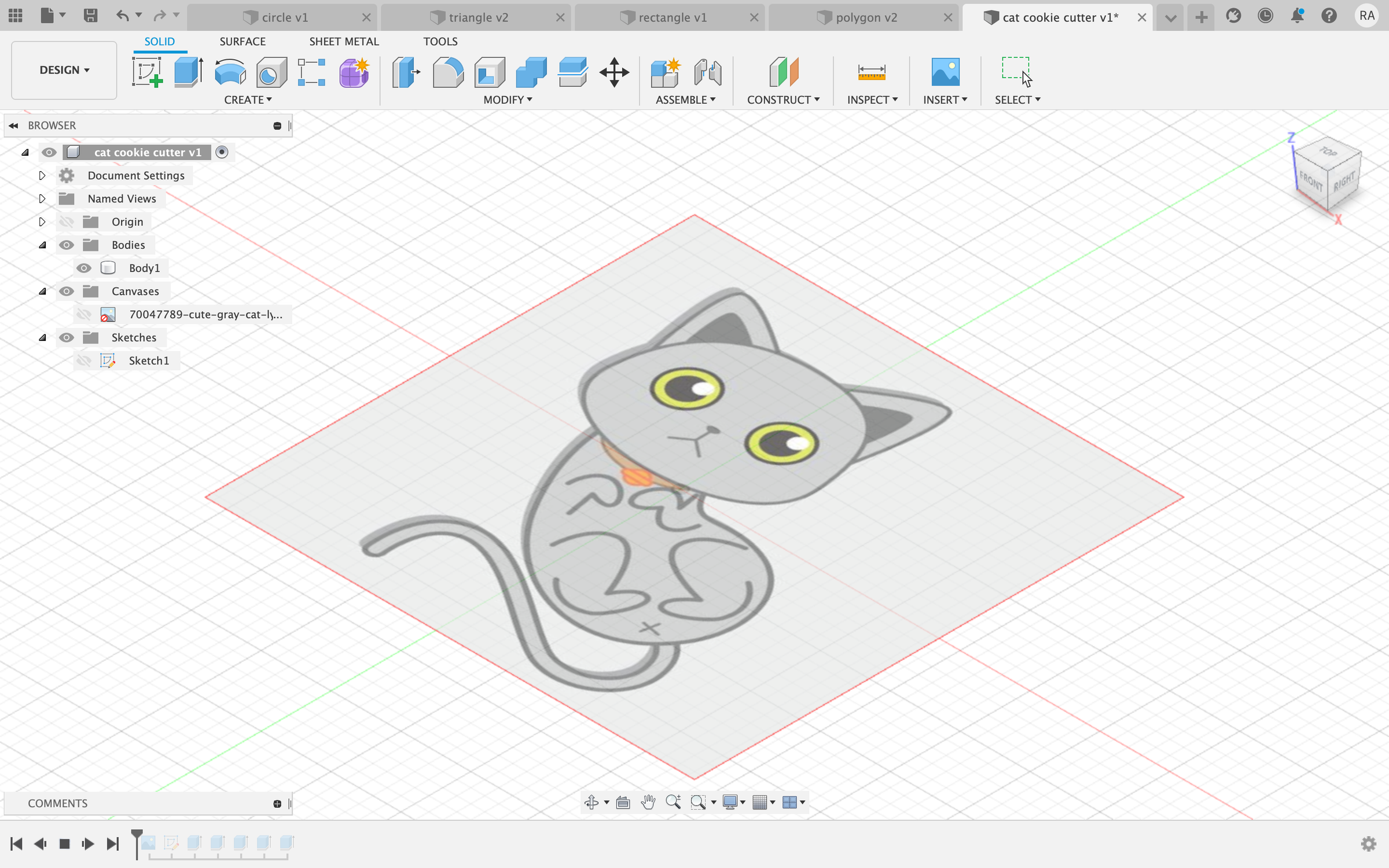Open the CREATE dropdown menu

(248, 100)
